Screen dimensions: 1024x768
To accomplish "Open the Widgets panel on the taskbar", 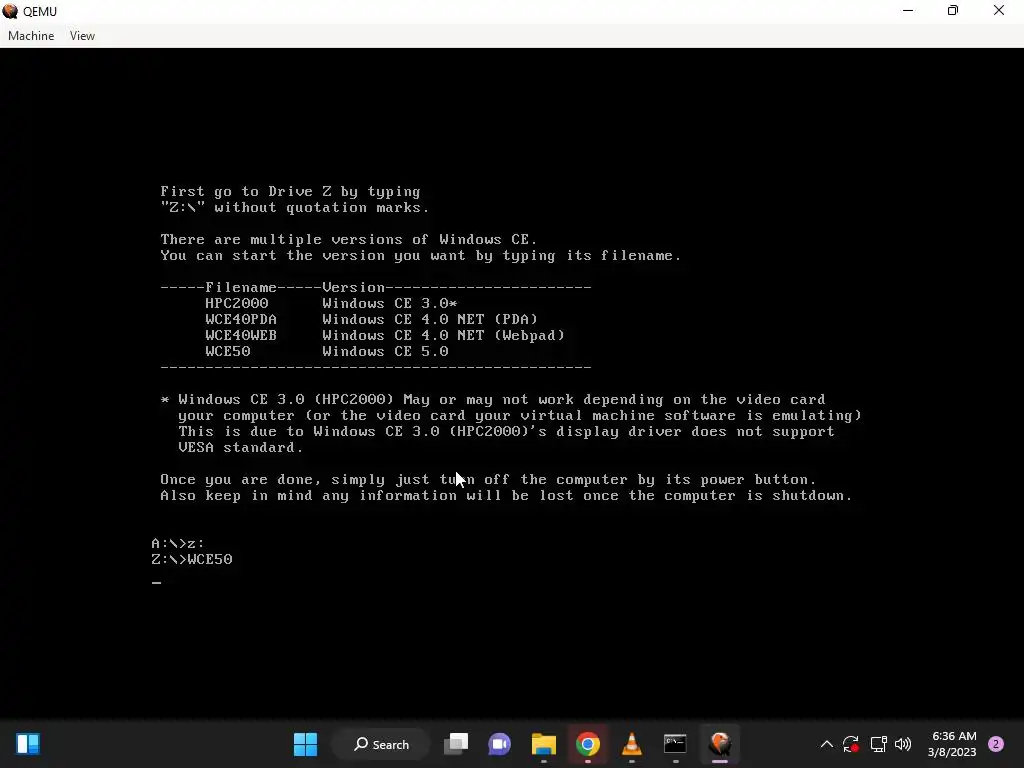I will 28,744.
